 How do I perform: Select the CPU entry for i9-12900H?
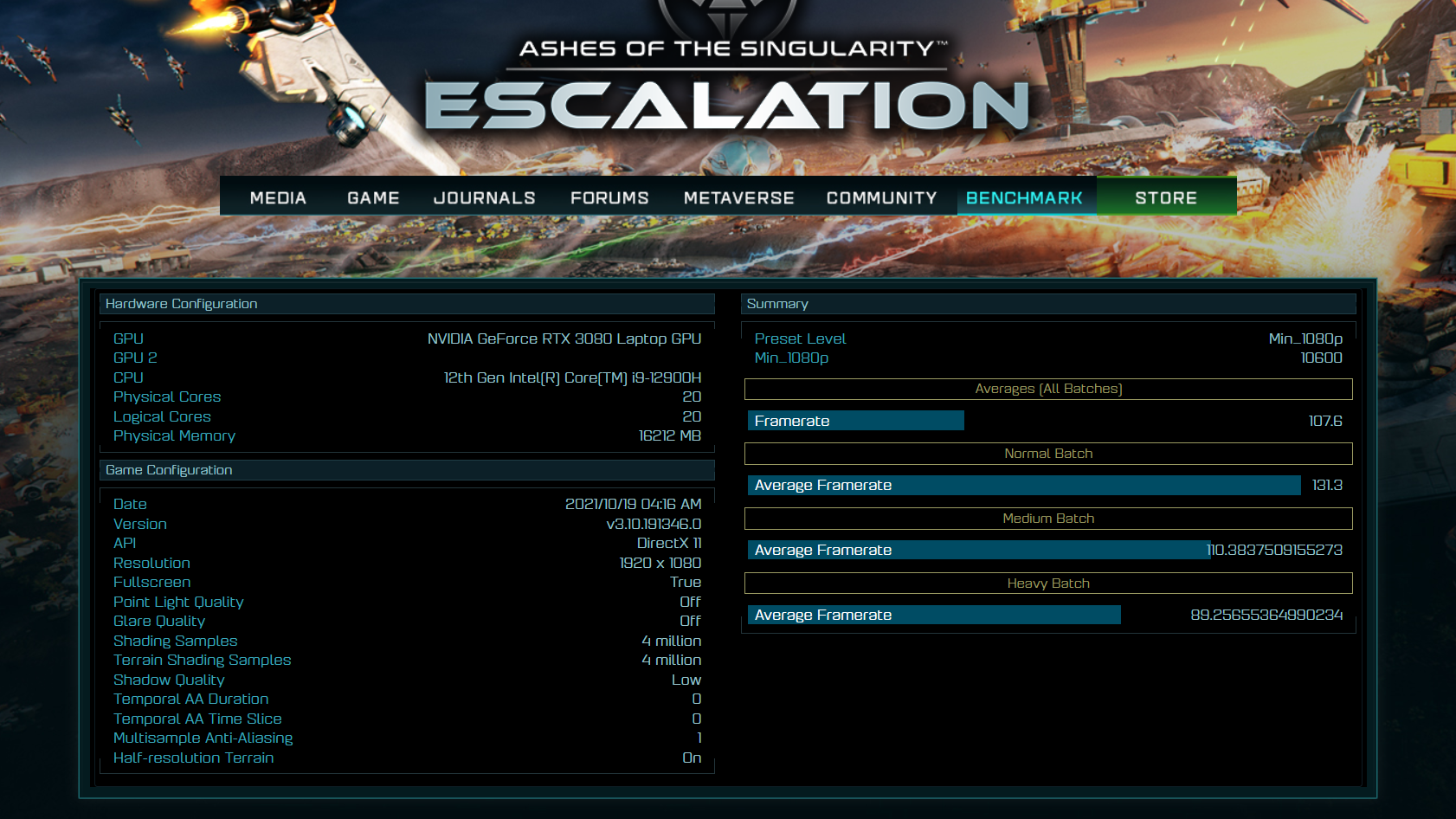127,377
